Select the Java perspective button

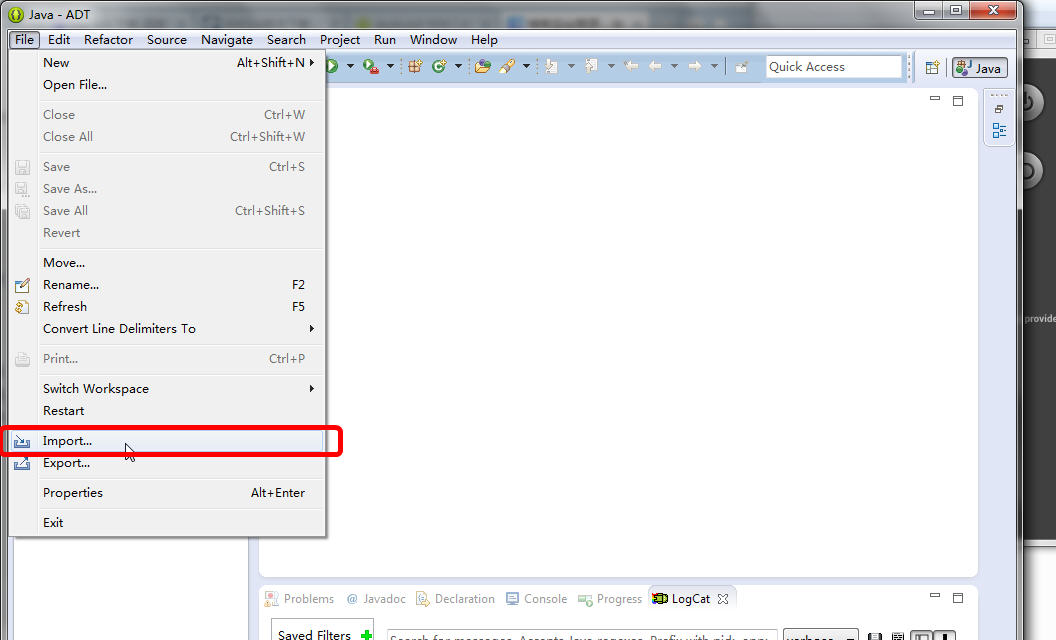tap(980, 68)
